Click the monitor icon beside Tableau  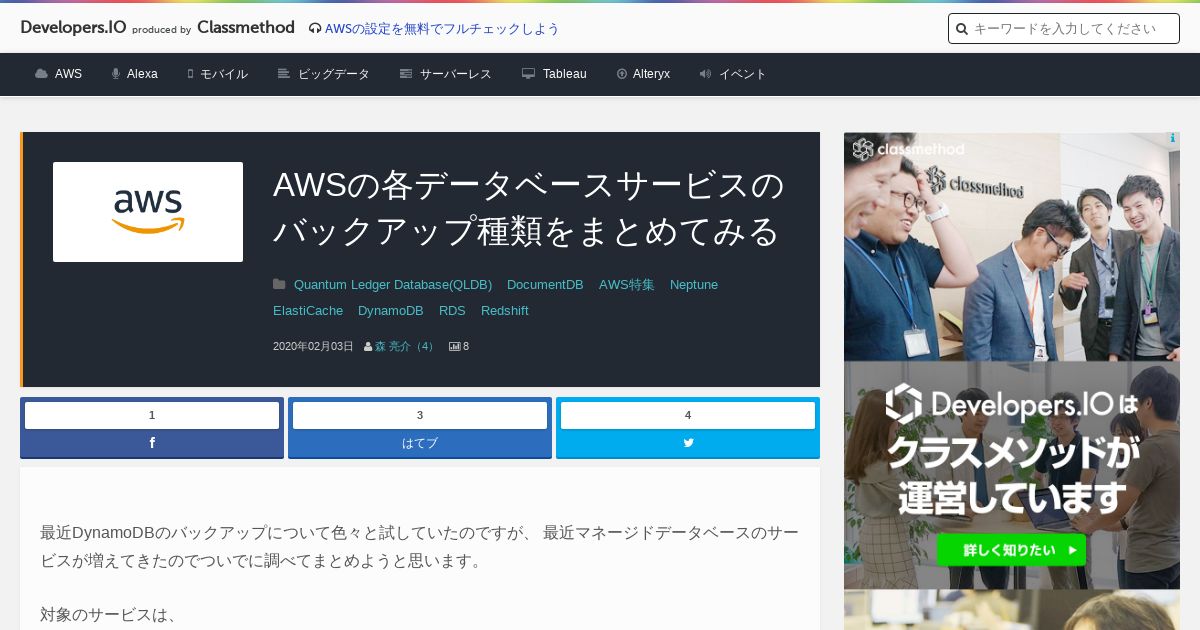point(528,74)
